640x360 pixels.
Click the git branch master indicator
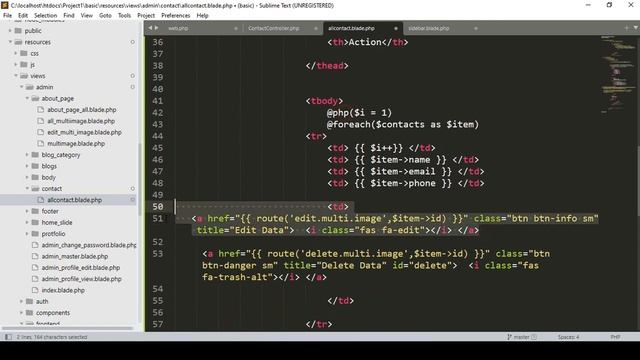coord(522,337)
